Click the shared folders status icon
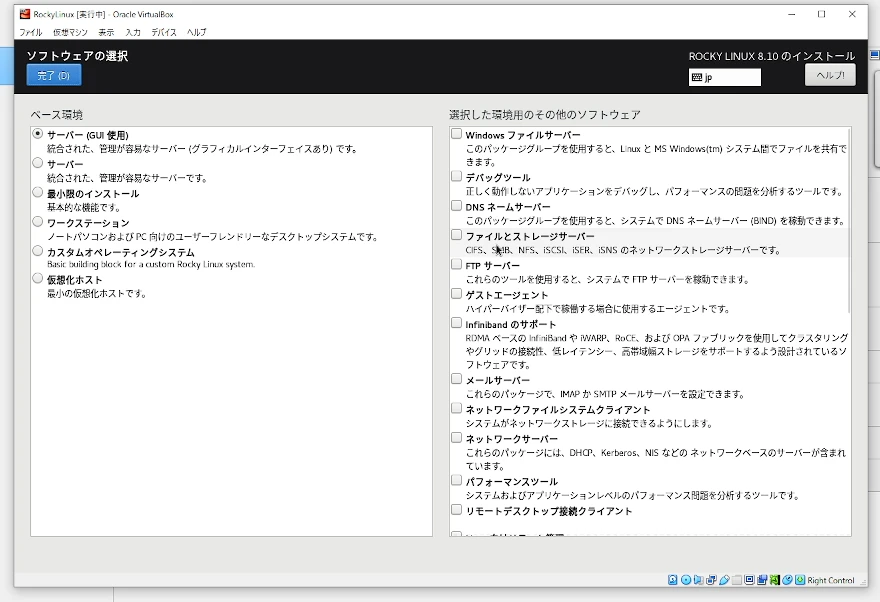The width and height of the screenshot is (880, 602). [x=737, y=580]
